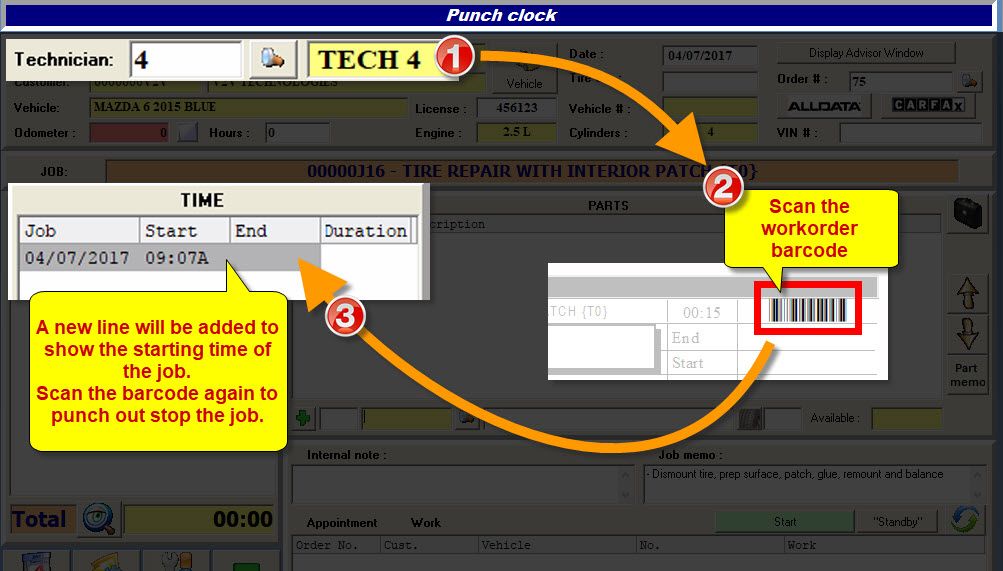Click the part search icon after yellow field
The image size is (1003, 571).
467,419
